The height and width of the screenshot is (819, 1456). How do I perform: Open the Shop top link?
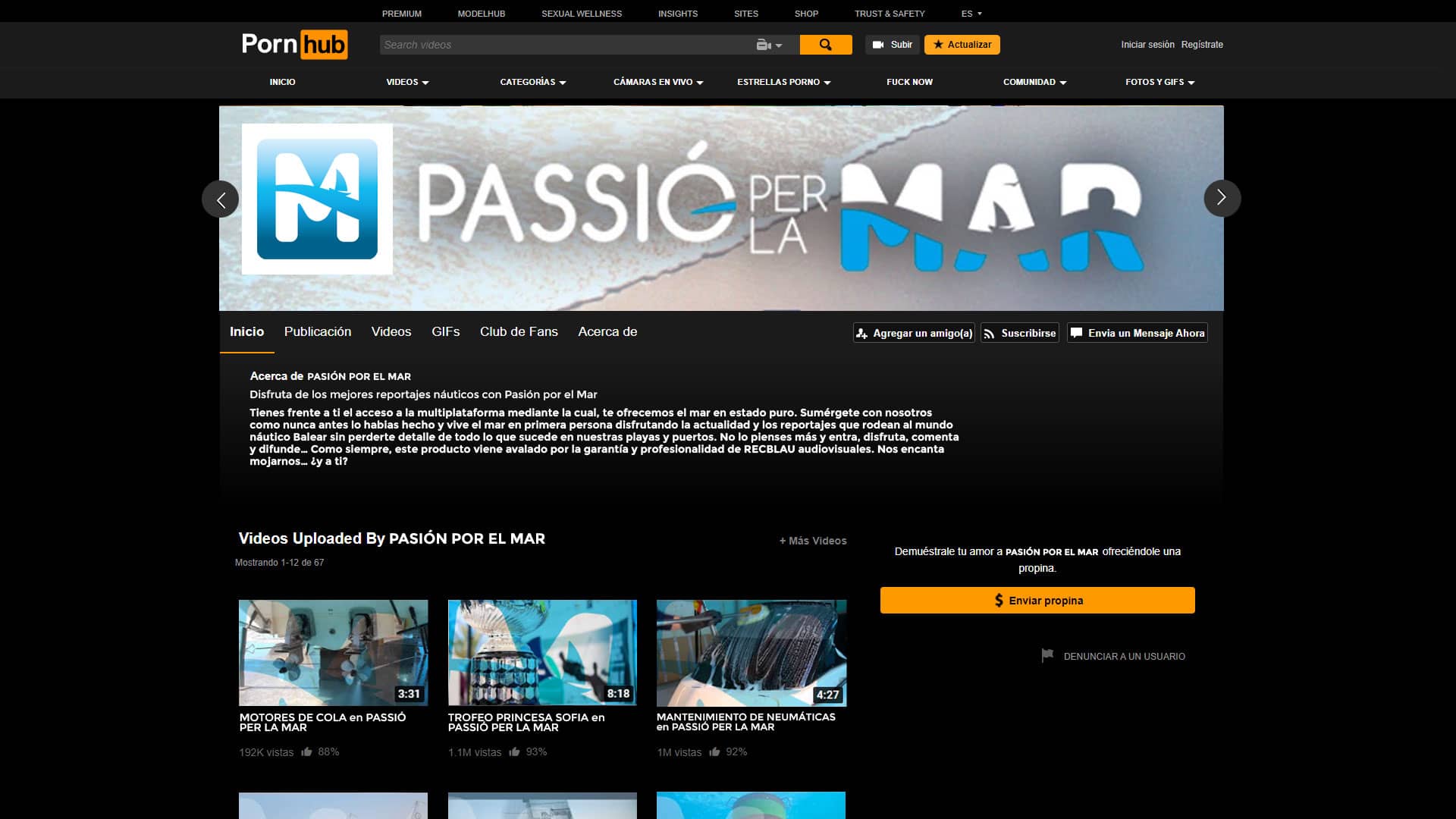click(x=806, y=14)
